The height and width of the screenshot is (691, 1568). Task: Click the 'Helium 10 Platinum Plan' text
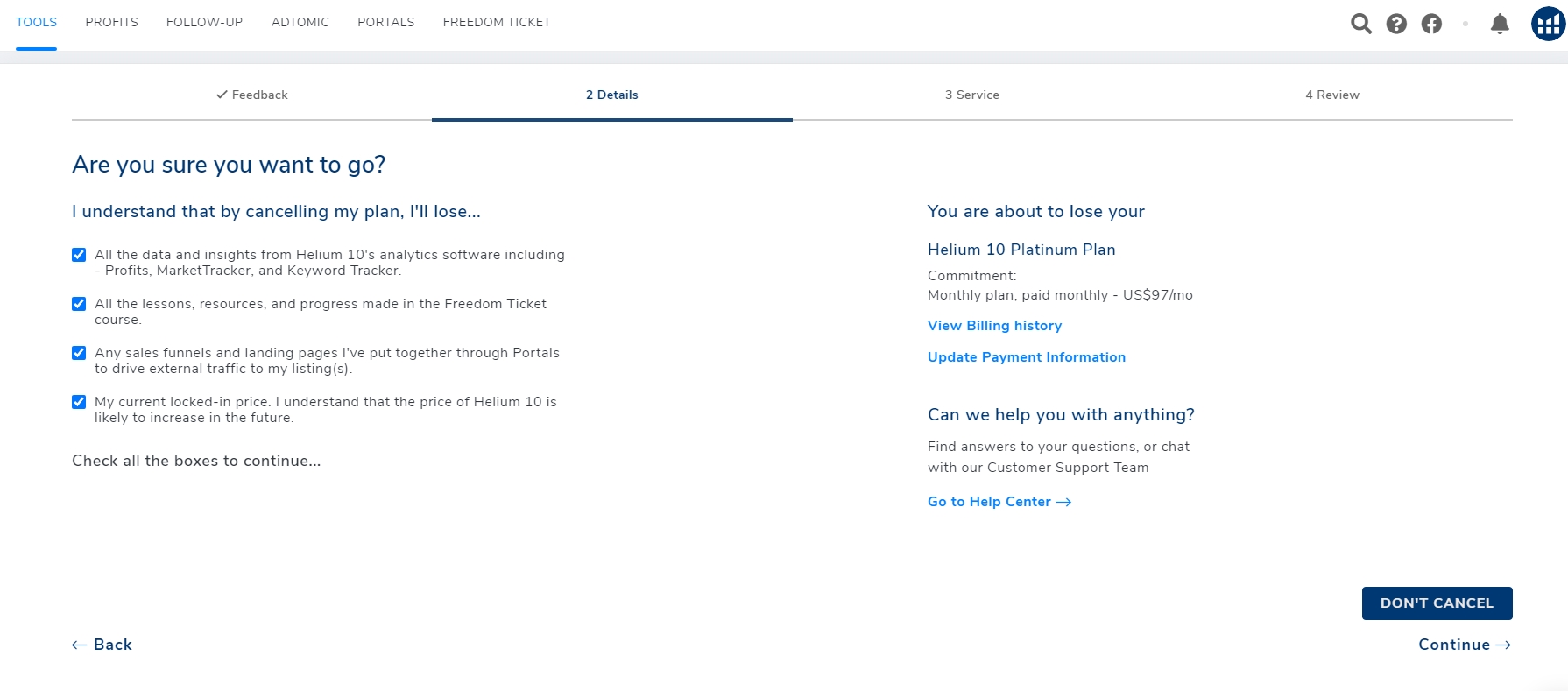point(1021,250)
